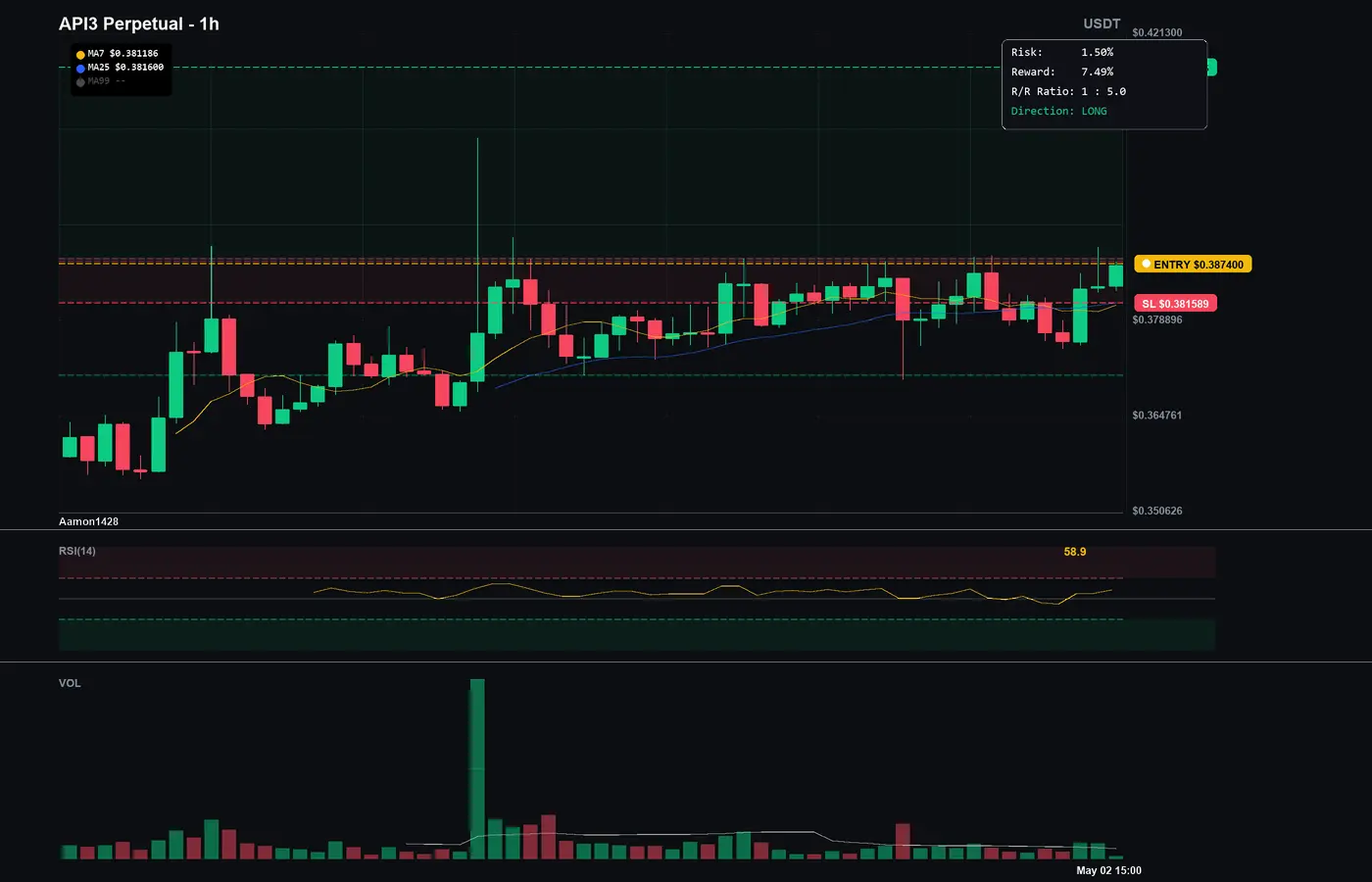Image resolution: width=1372 pixels, height=882 pixels.
Task: Click the Direction: LONG text
Action: [1058, 111]
